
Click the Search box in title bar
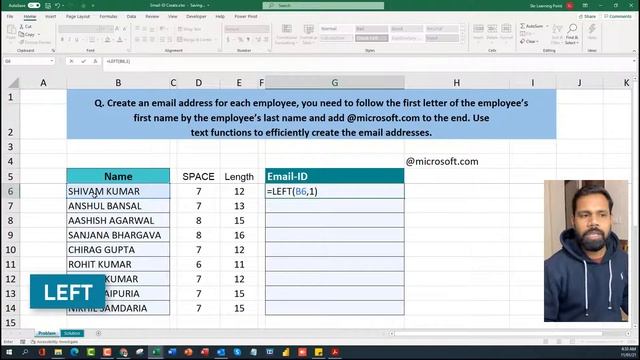coord(323,5)
